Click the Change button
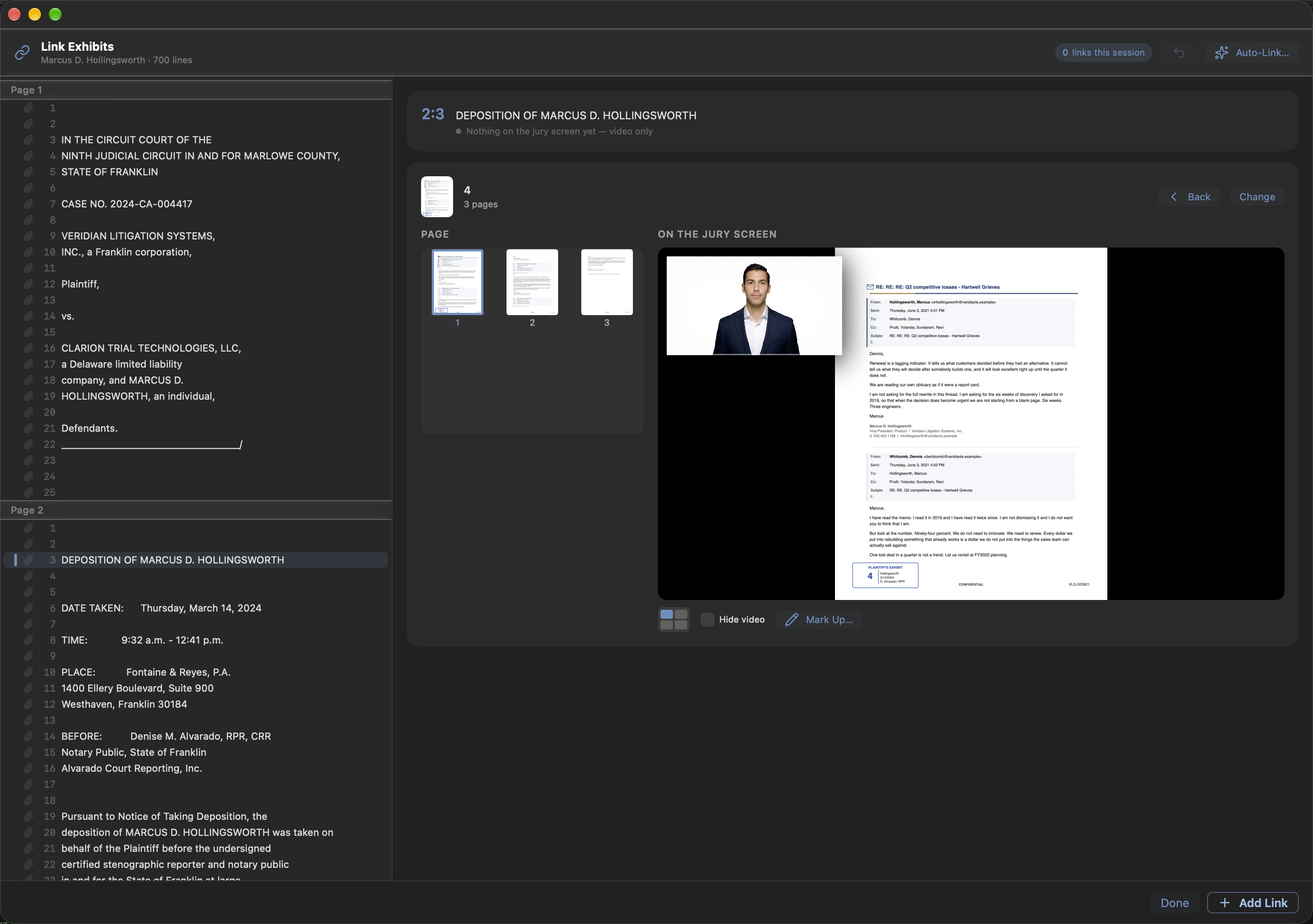This screenshot has height=924, width=1313. click(1257, 197)
